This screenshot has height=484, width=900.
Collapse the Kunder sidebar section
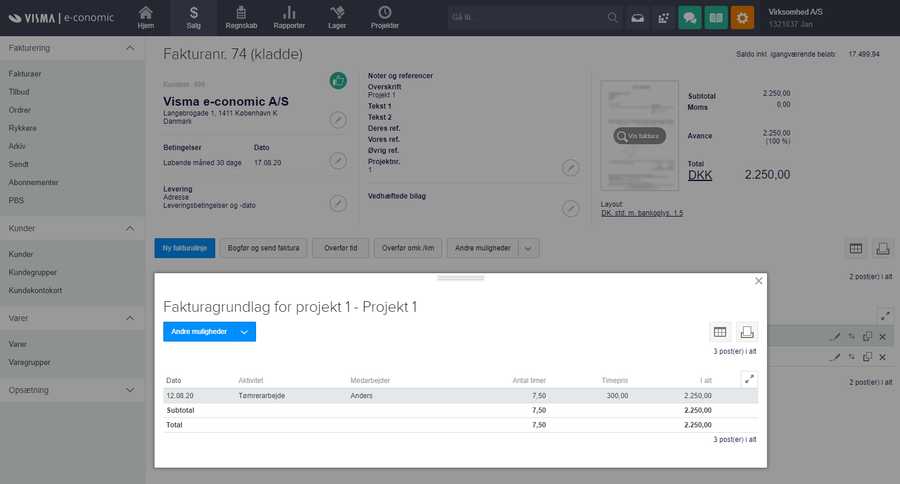[x=130, y=229]
